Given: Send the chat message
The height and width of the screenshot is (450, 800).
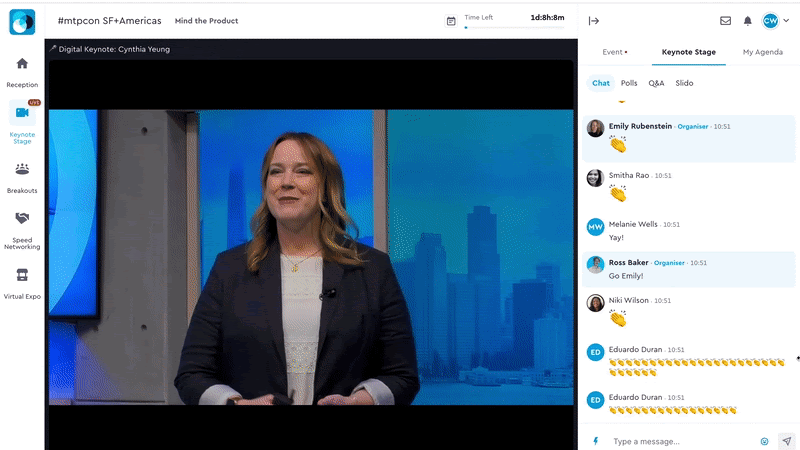Looking at the screenshot, I should 786,441.
